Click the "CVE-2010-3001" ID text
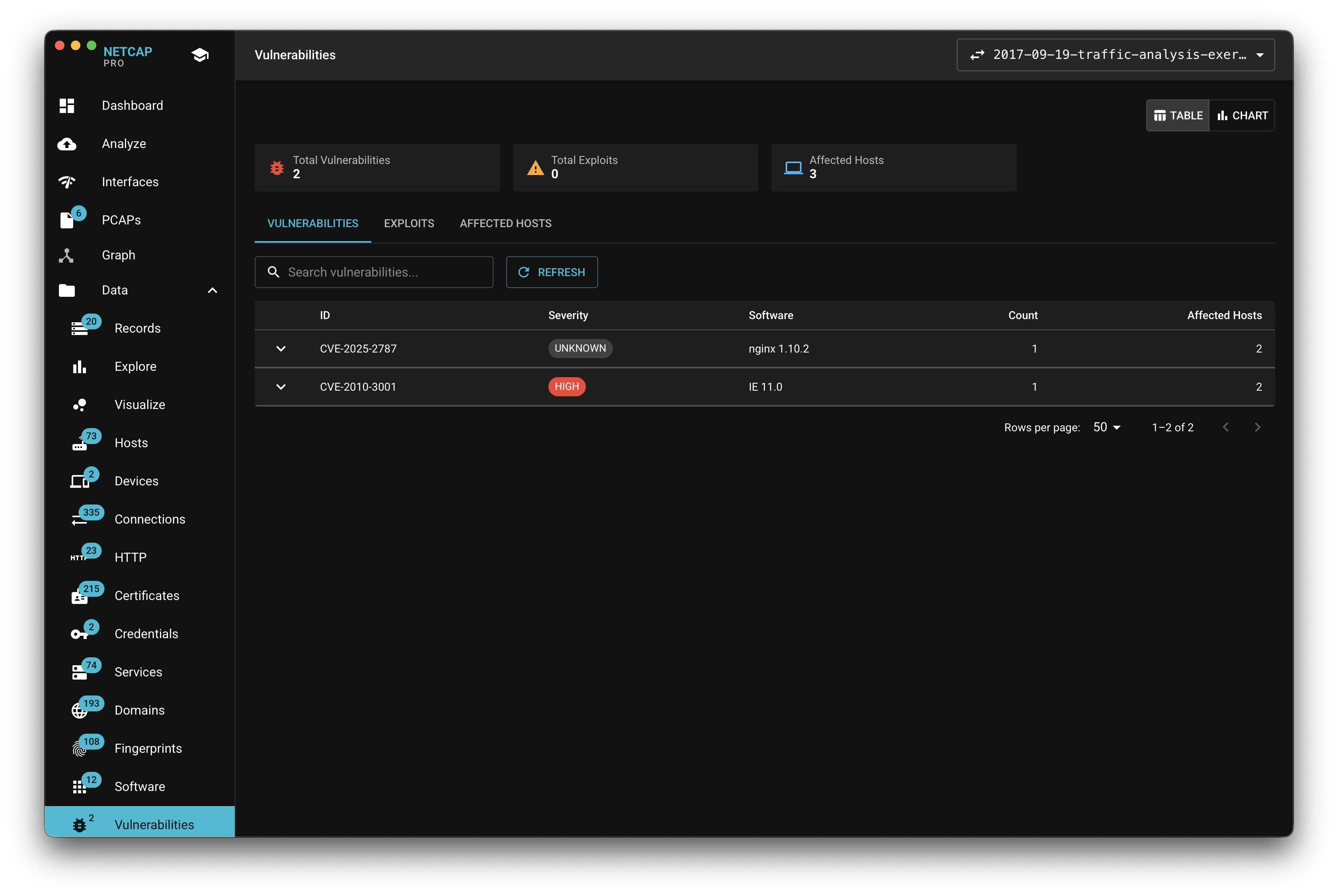Screen dimensions: 1338x896 [358, 387]
